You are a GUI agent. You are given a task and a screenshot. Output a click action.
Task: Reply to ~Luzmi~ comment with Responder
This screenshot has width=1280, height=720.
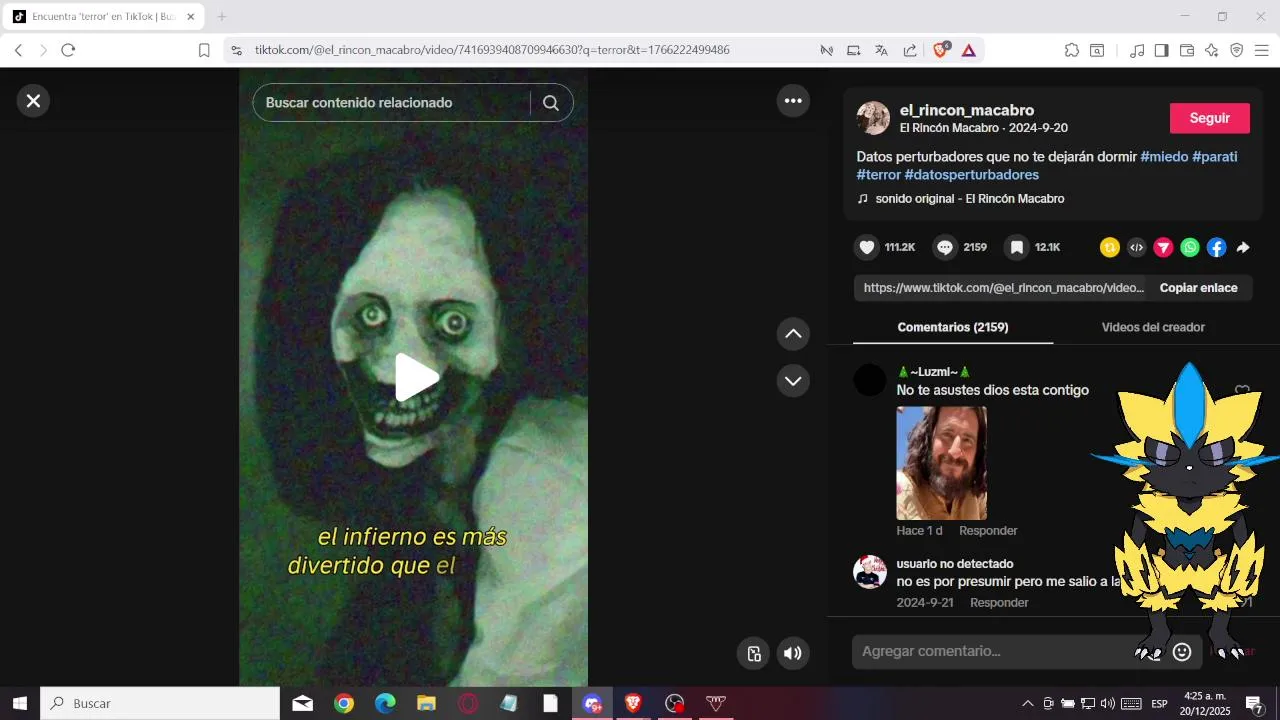[x=988, y=531]
